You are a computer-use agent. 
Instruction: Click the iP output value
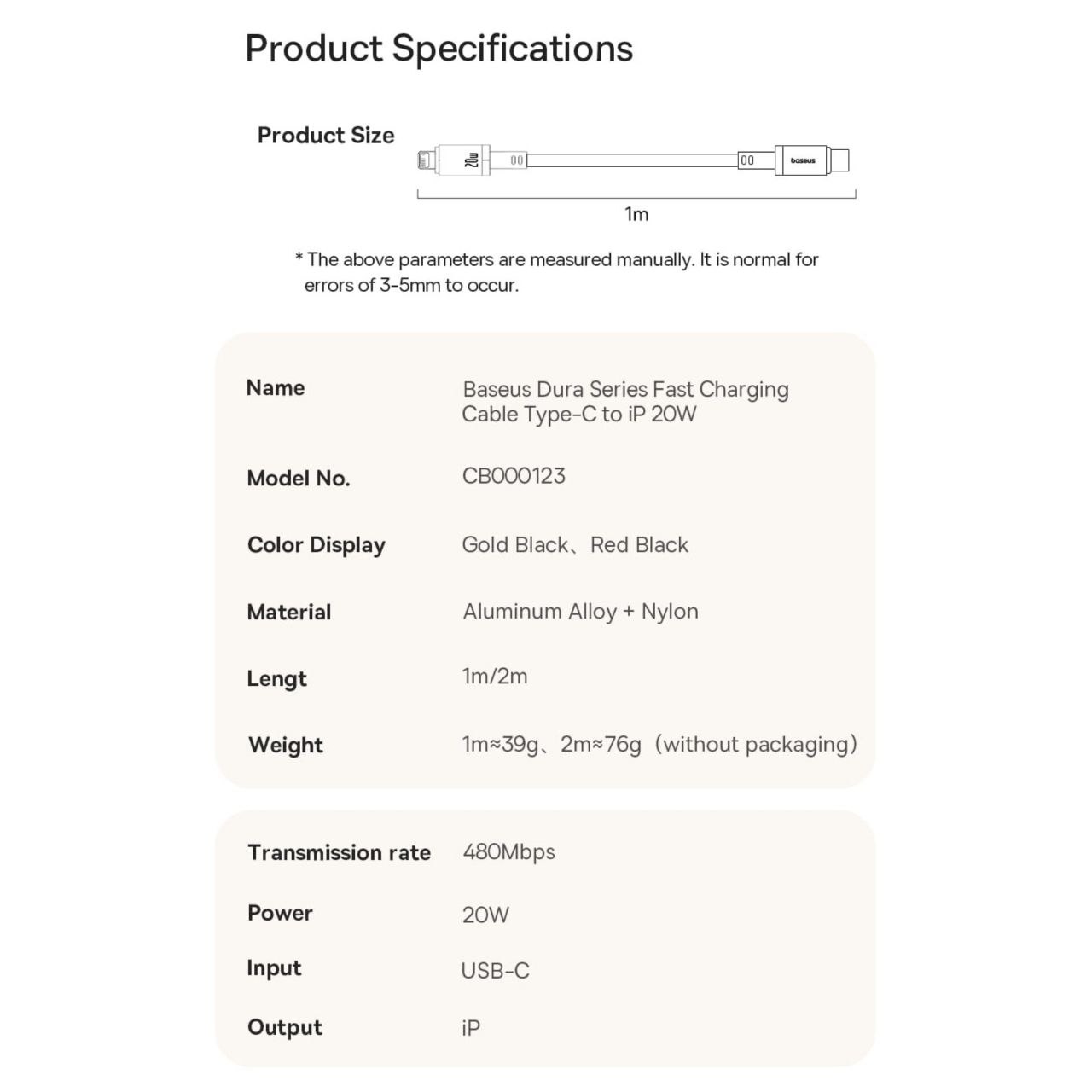click(x=471, y=1028)
